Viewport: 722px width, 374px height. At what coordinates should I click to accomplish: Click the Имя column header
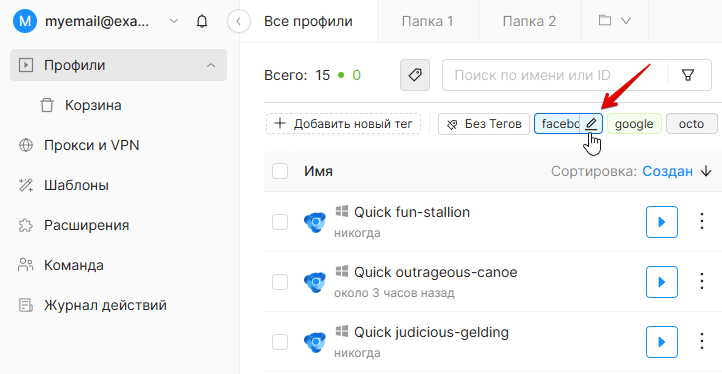coord(318,172)
